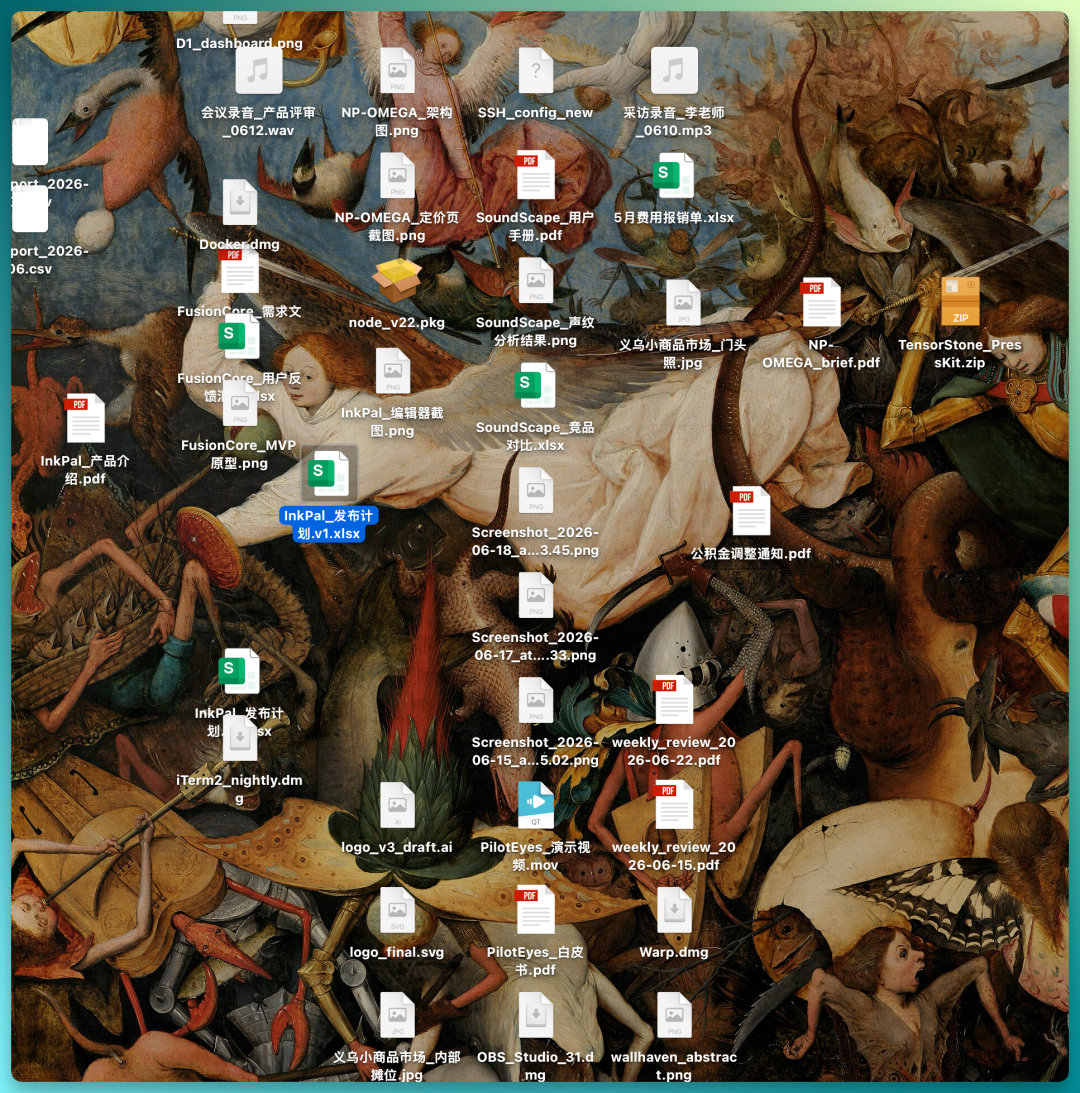The image size is (1080, 1093).
Task: Click the NP-OMEGA_架构图.png file icon
Action: (x=397, y=70)
